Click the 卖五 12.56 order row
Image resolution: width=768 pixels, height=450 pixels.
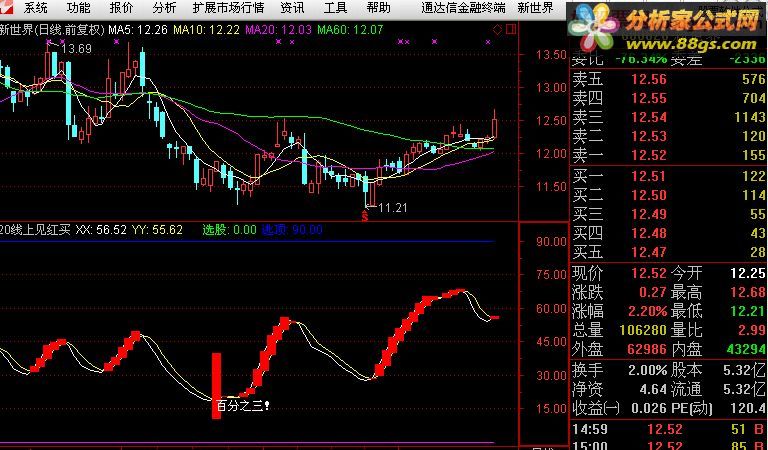click(669, 79)
